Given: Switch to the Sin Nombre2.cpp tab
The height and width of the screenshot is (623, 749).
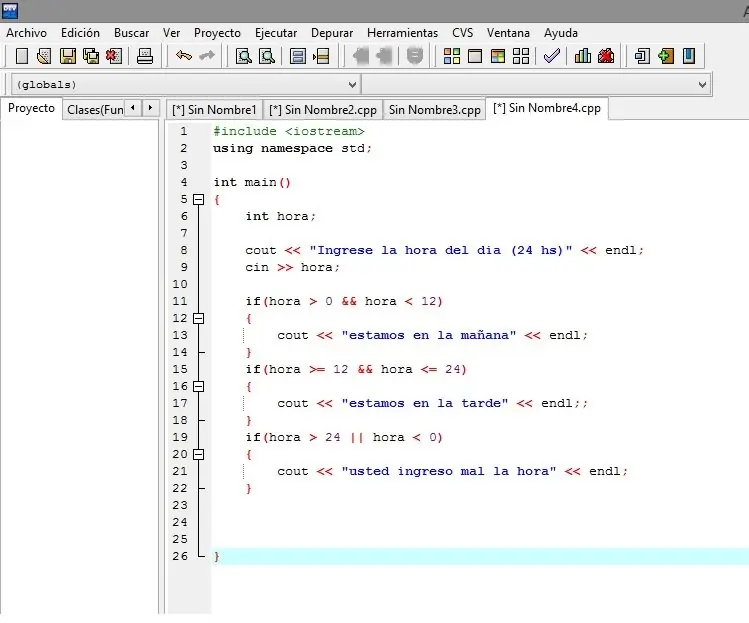Looking at the screenshot, I should click(323, 109).
